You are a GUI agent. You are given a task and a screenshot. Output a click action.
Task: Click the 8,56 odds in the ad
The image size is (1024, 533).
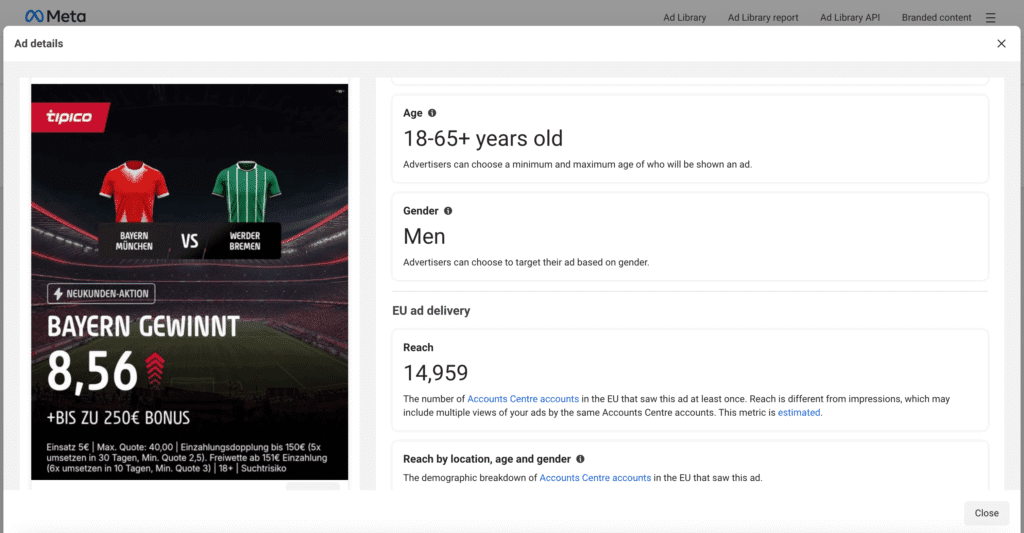[x=93, y=371]
